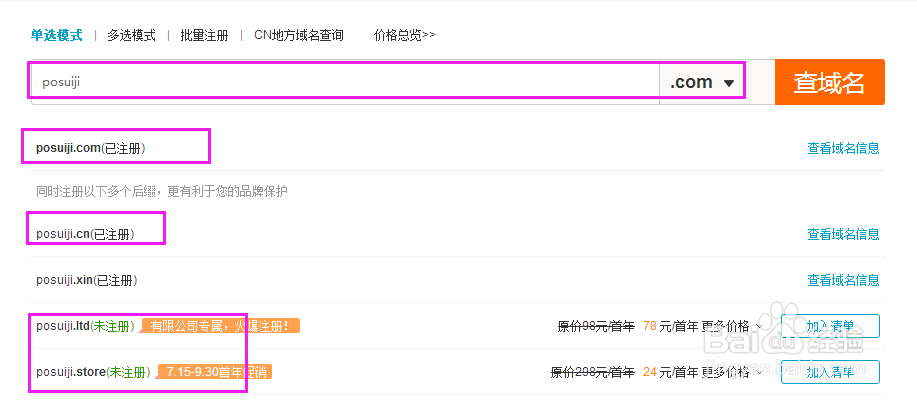Click the posuiji.com registered result
917x400 pixels.
coord(91,148)
